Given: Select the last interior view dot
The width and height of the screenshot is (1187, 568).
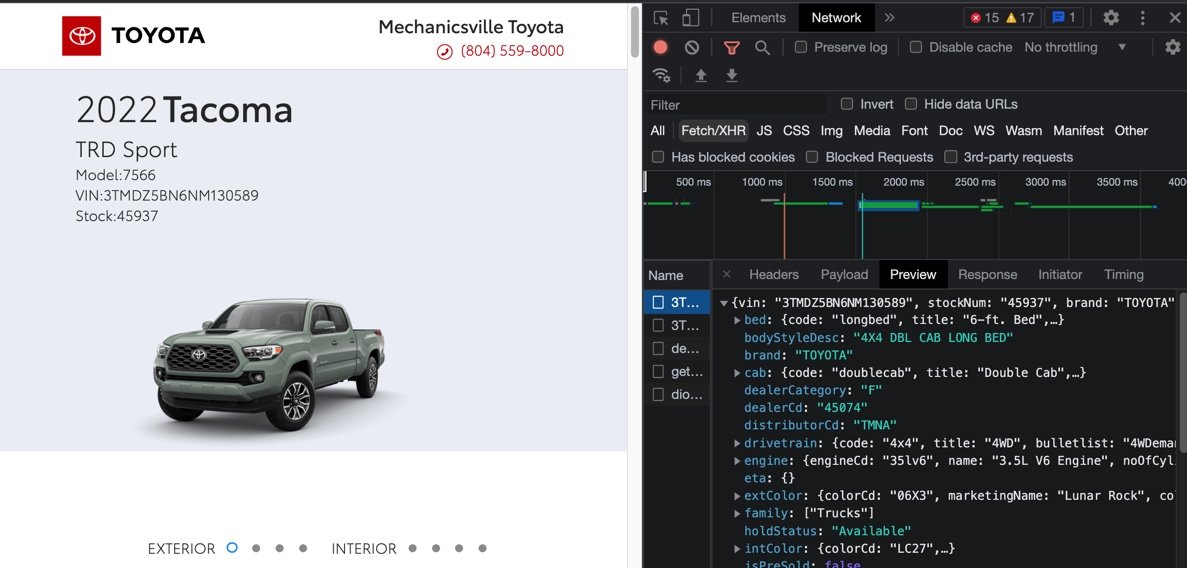Looking at the screenshot, I should click(482, 548).
